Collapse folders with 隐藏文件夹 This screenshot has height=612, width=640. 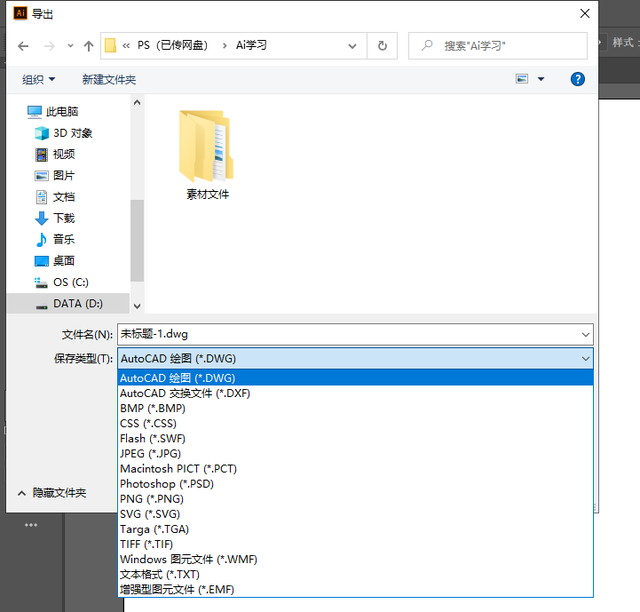pyautogui.click(x=52, y=493)
